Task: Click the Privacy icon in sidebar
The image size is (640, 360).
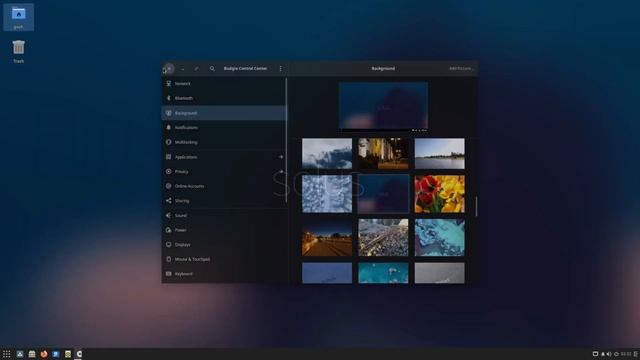Action: [x=169, y=172]
